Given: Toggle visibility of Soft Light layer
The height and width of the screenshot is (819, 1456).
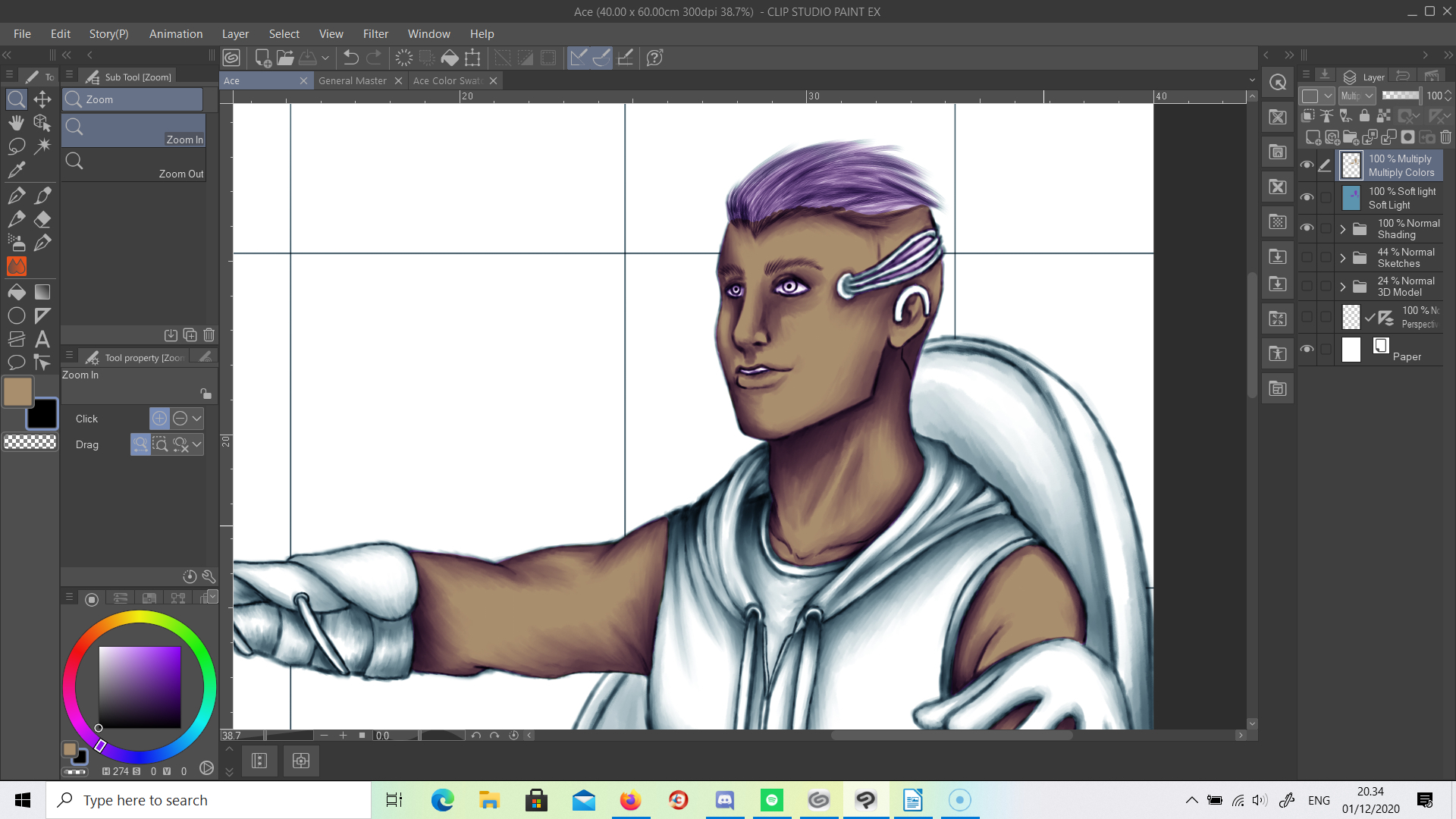Looking at the screenshot, I should [x=1306, y=197].
